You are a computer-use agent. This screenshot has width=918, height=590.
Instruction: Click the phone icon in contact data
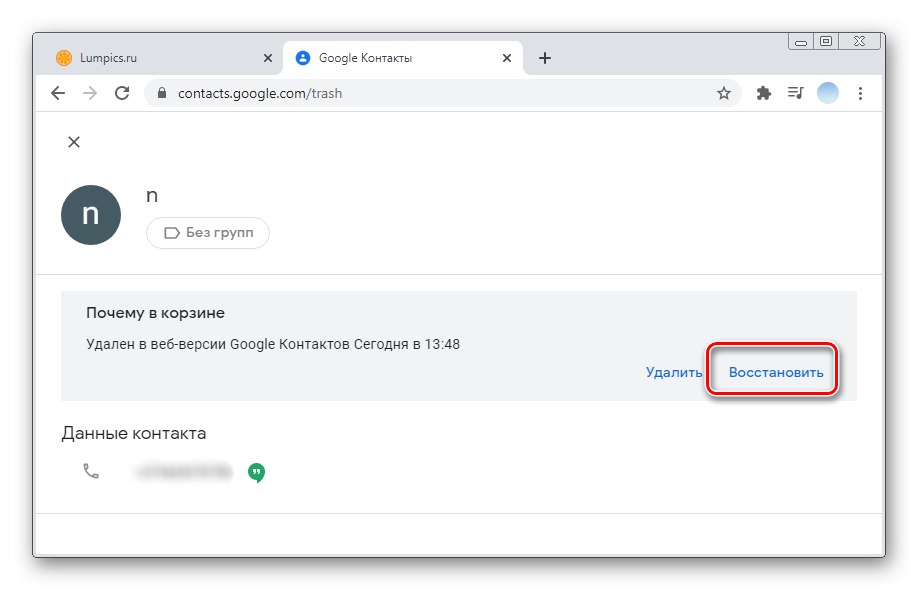click(91, 471)
